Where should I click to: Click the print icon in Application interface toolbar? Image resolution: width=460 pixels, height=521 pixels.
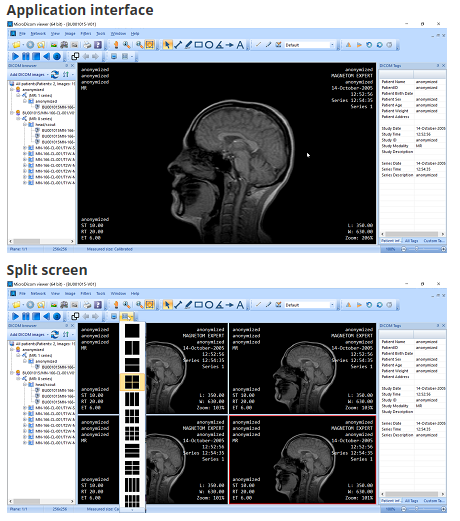coord(87,45)
